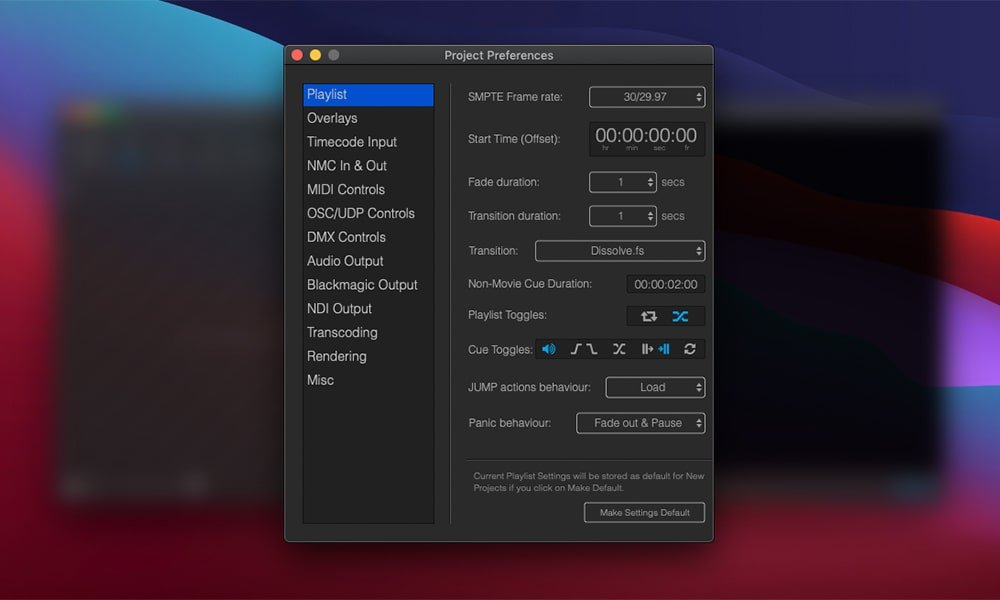Viewport: 1000px width, 600px height.
Task: Open Blackmagic Output preferences
Action: pyautogui.click(x=362, y=285)
